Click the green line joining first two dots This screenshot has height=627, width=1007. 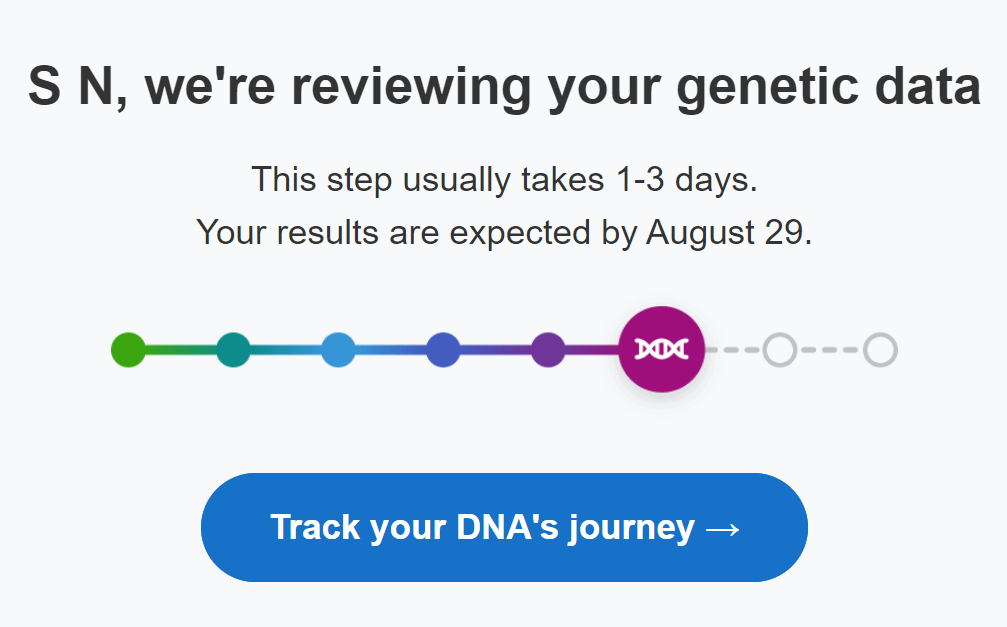(x=181, y=350)
